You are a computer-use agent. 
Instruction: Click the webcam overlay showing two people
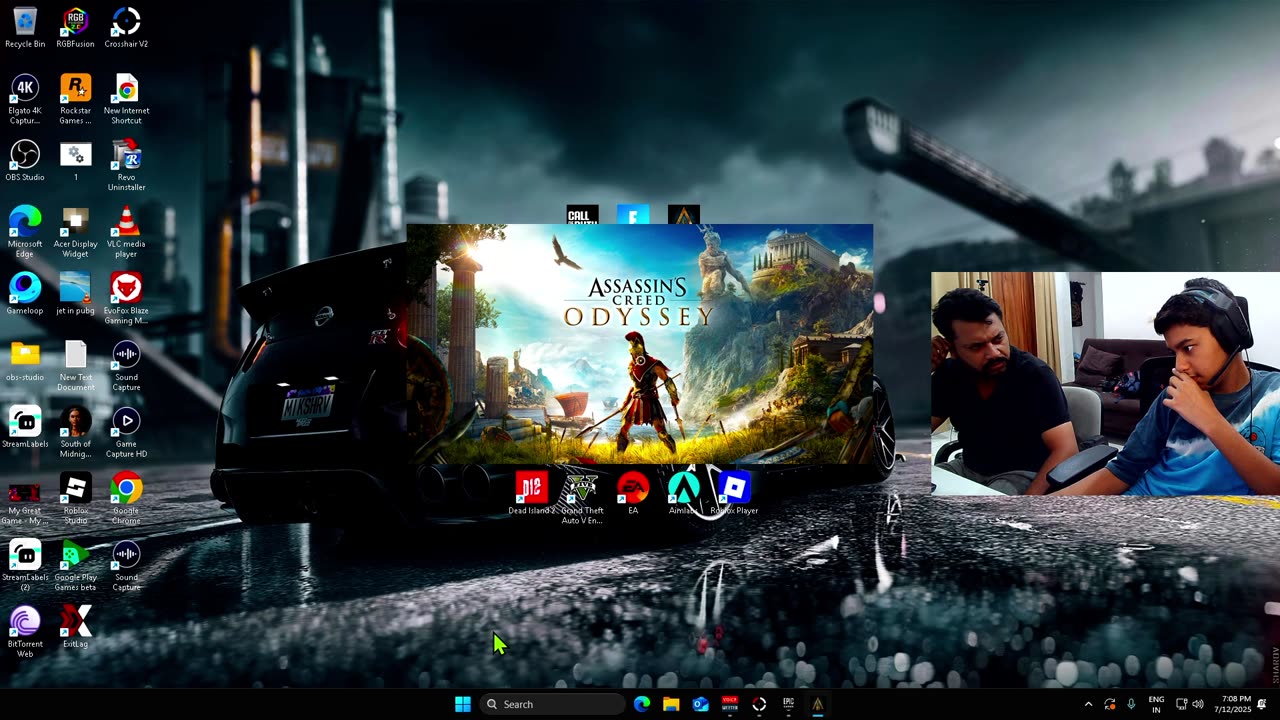[1105, 383]
